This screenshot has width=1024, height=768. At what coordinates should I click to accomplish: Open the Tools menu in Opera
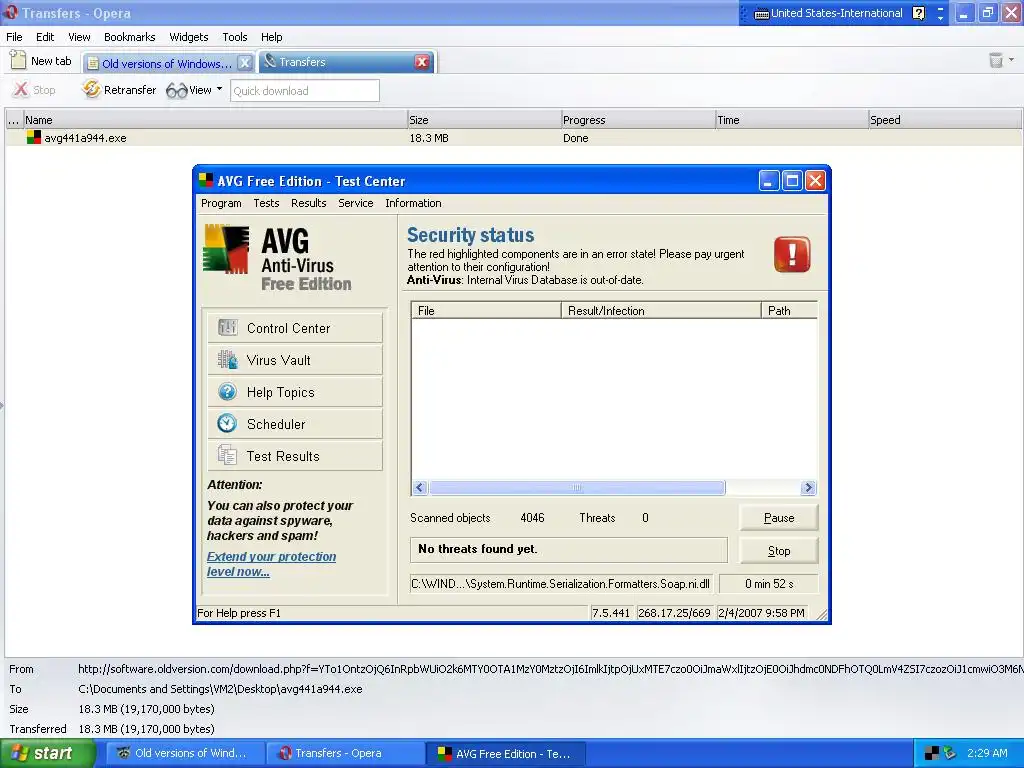tap(234, 37)
